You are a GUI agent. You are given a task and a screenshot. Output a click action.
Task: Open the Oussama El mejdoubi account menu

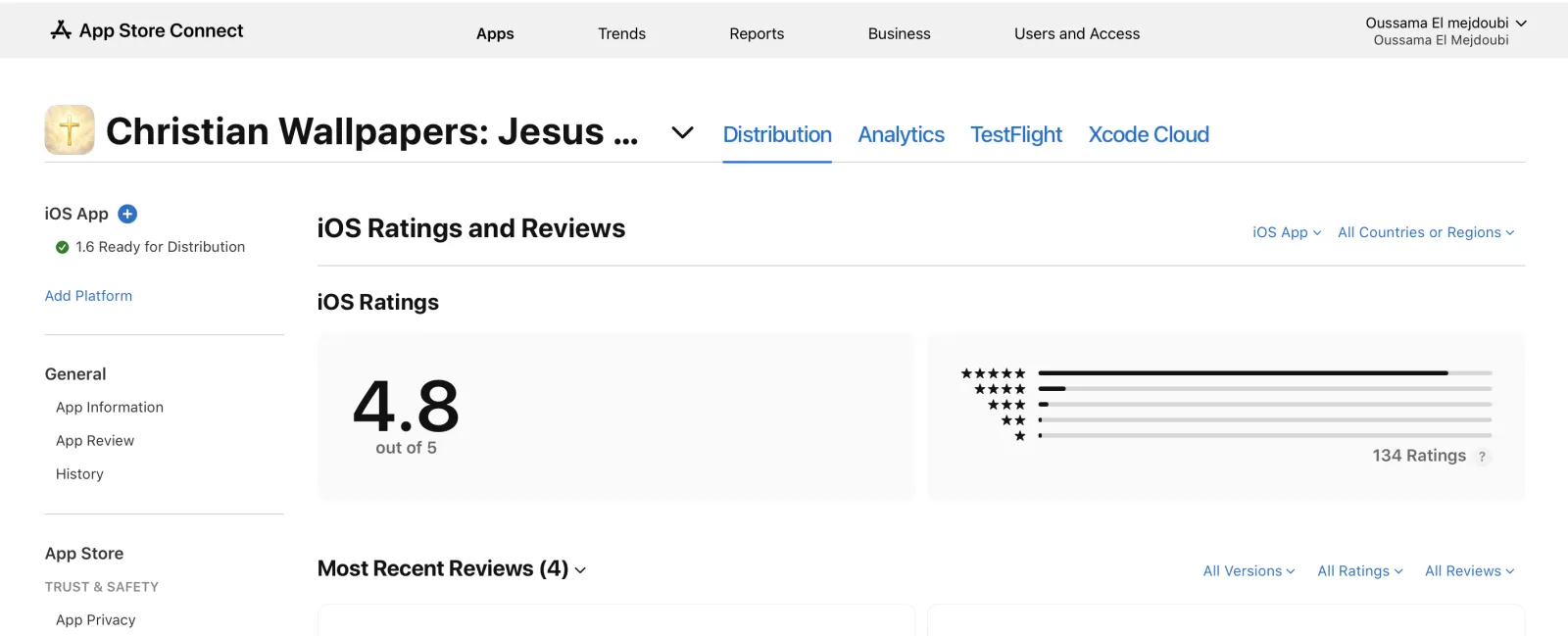click(1445, 30)
